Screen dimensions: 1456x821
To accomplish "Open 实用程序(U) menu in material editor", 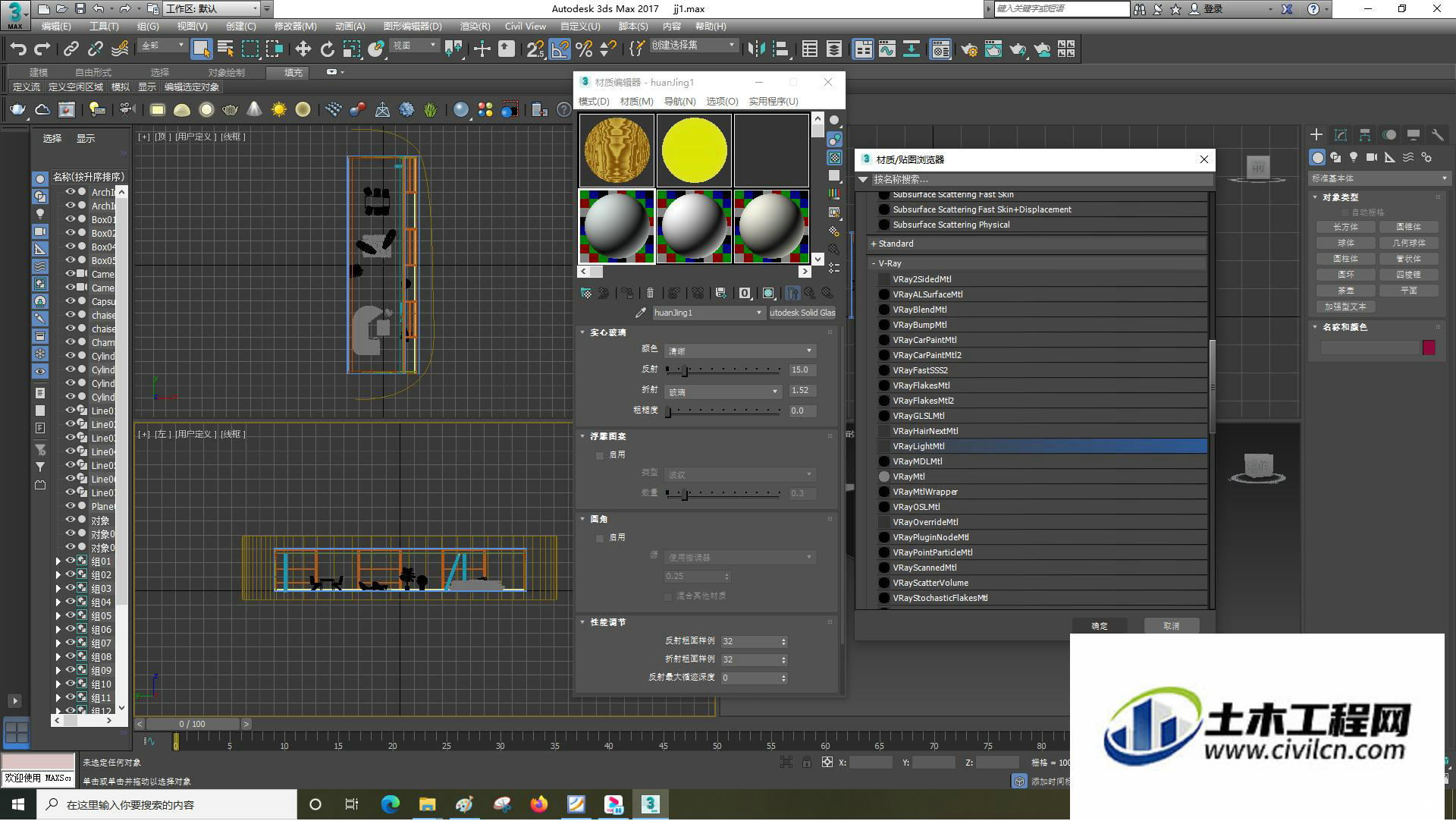I will [x=773, y=101].
